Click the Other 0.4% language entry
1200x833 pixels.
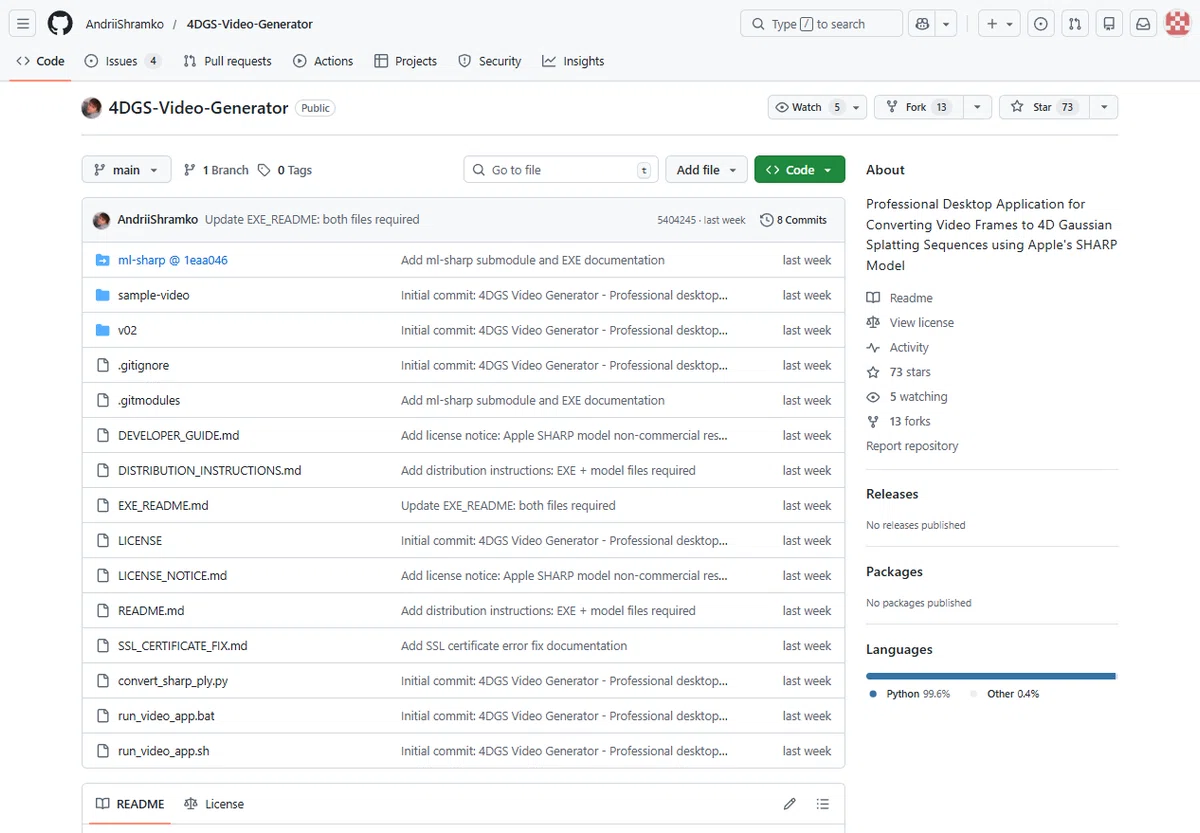[1004, 694]
